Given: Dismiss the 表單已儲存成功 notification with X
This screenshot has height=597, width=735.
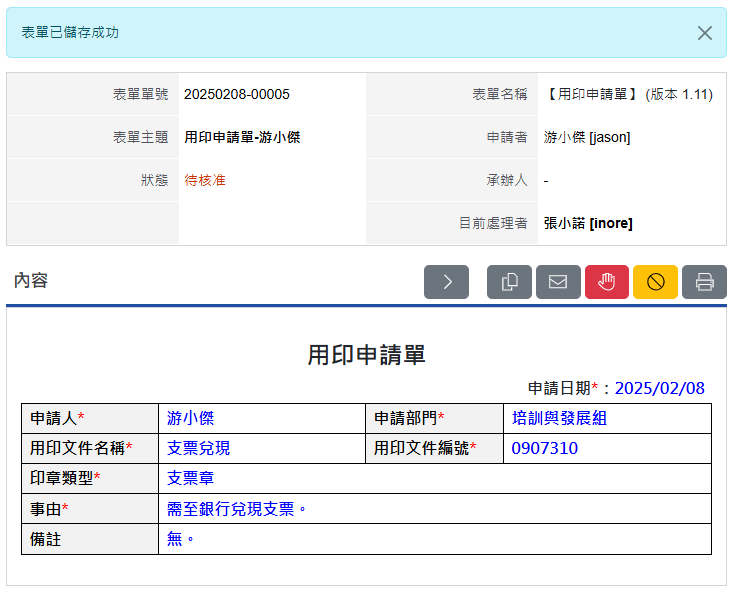Looking at the screenshot, I should (705, 33).
